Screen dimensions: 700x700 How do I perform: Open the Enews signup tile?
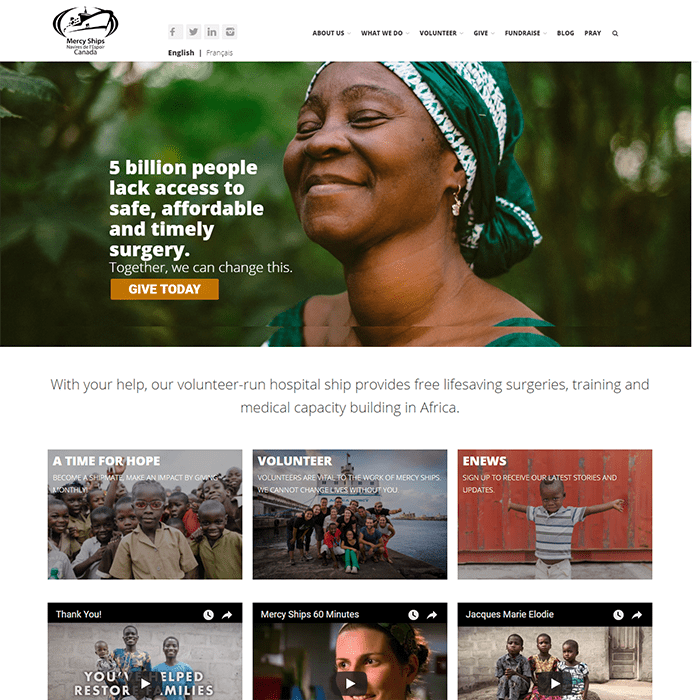pyautogui.click(x=555, y=514)
